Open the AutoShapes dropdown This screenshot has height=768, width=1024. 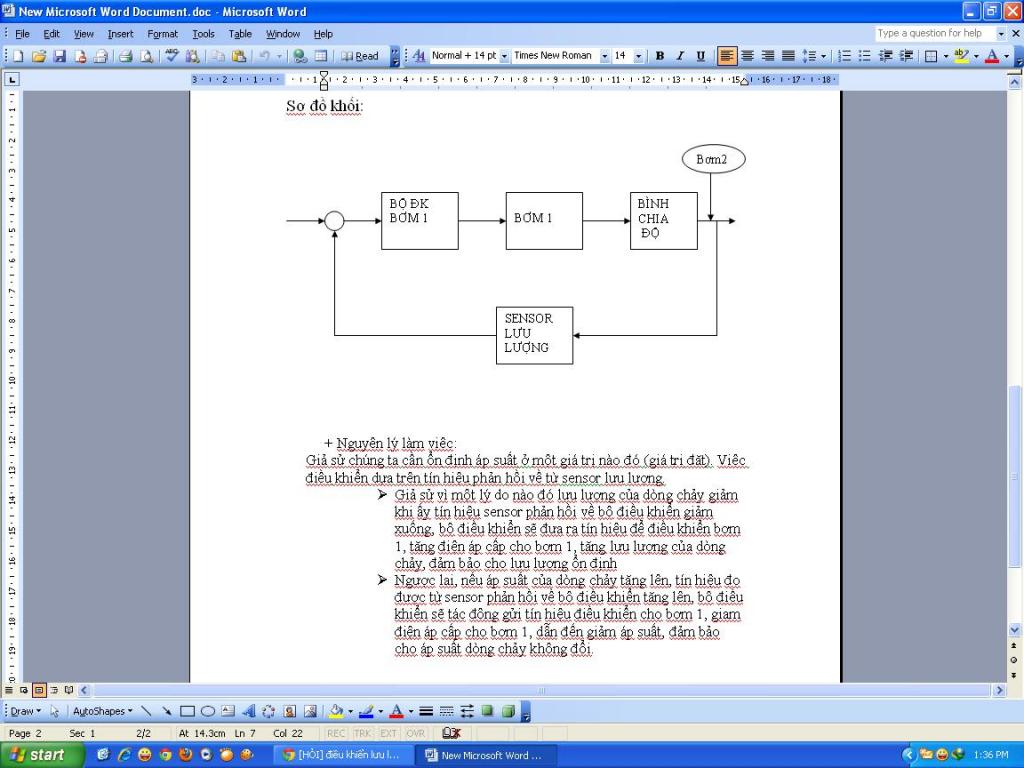click(x=103, y=711)
